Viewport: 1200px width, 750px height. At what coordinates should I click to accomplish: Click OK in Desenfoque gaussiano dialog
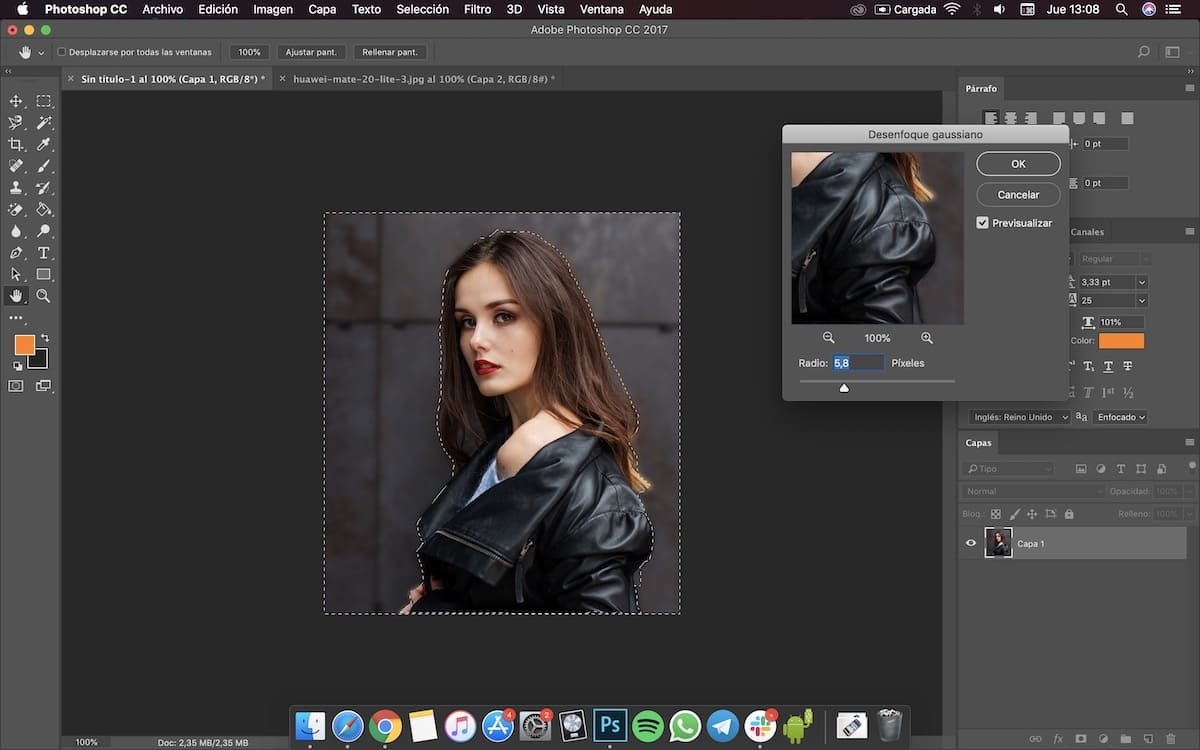click(x=1018, y=164)
